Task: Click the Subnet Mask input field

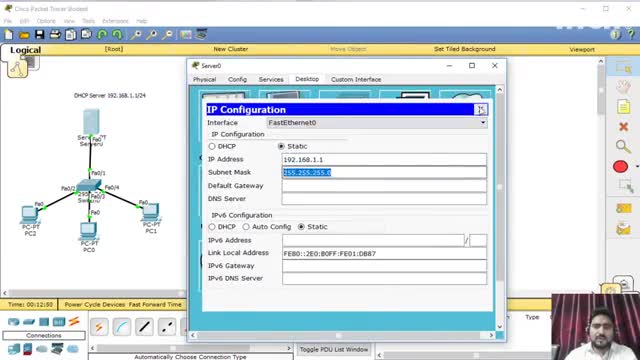Action: (x=384, y=172)
